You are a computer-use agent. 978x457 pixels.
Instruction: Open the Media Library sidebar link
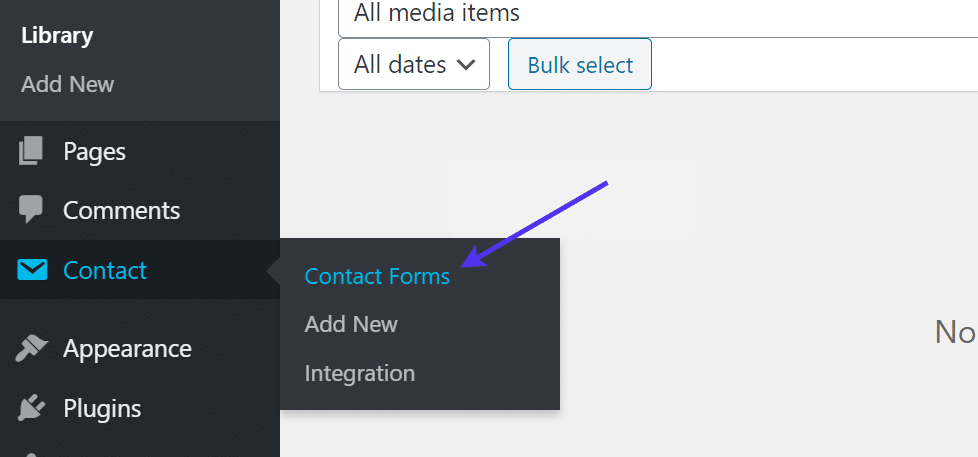pos(57,36)
